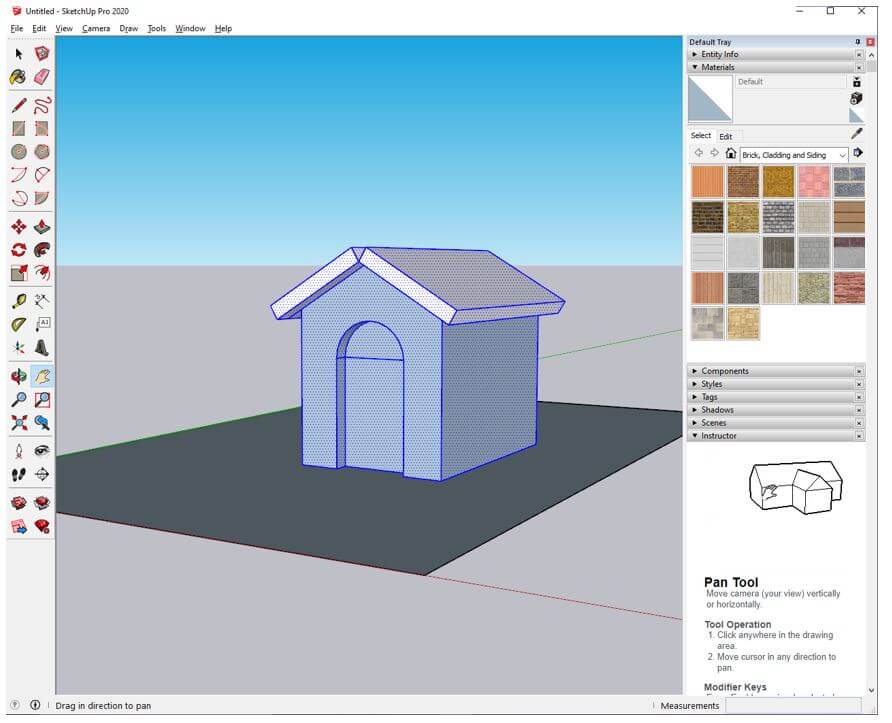The height and width of the screenshot is (723, 892).
Task: Activate the Paint Bucket tool
Action: pos(19,77)
